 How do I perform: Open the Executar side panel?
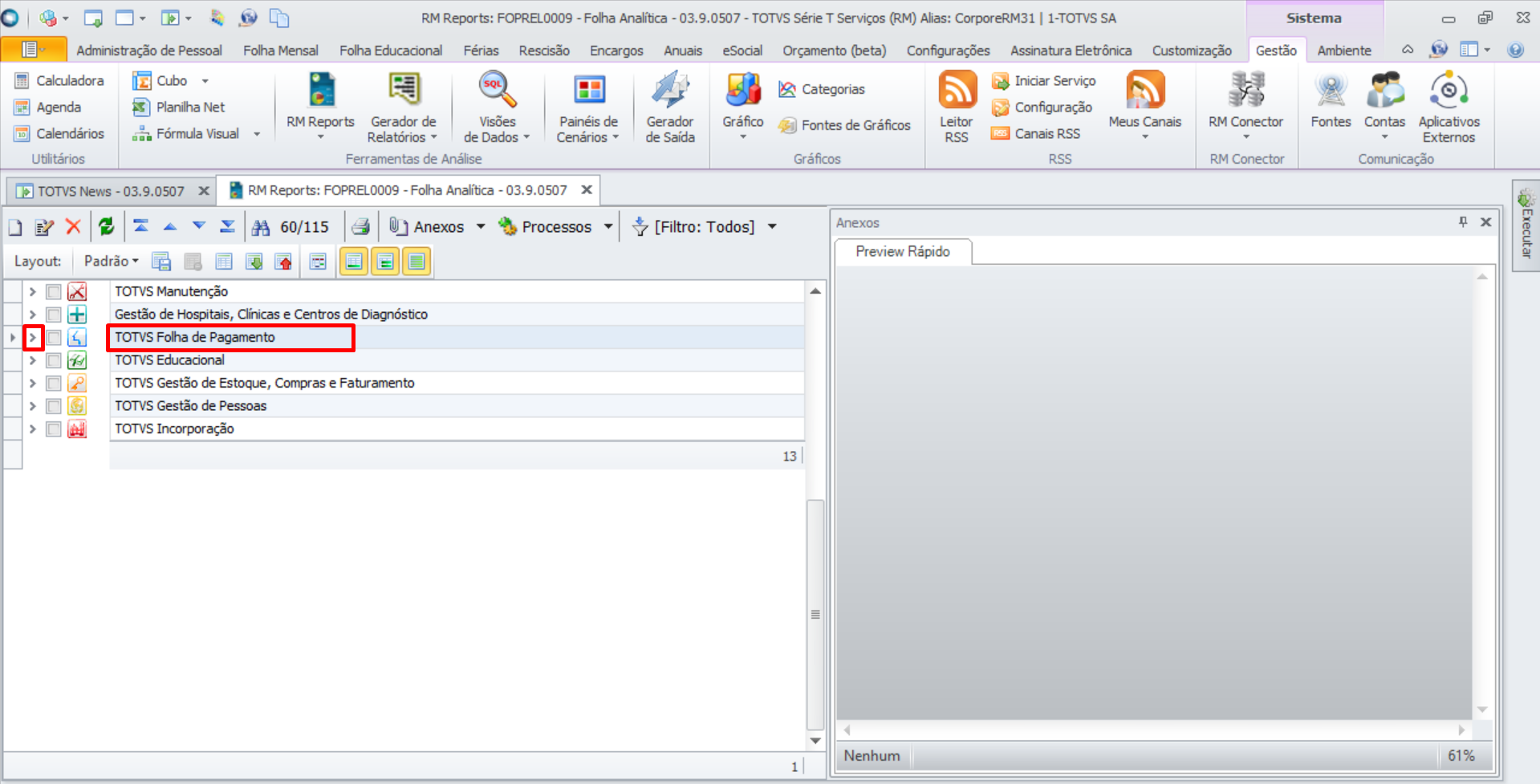click(1526, 225)
